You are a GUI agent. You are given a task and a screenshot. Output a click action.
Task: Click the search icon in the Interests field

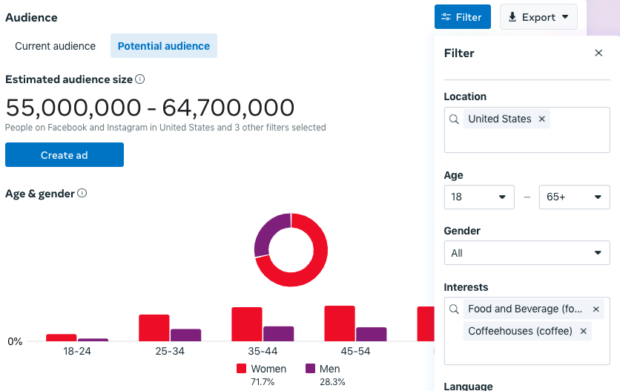click(454, 309)
